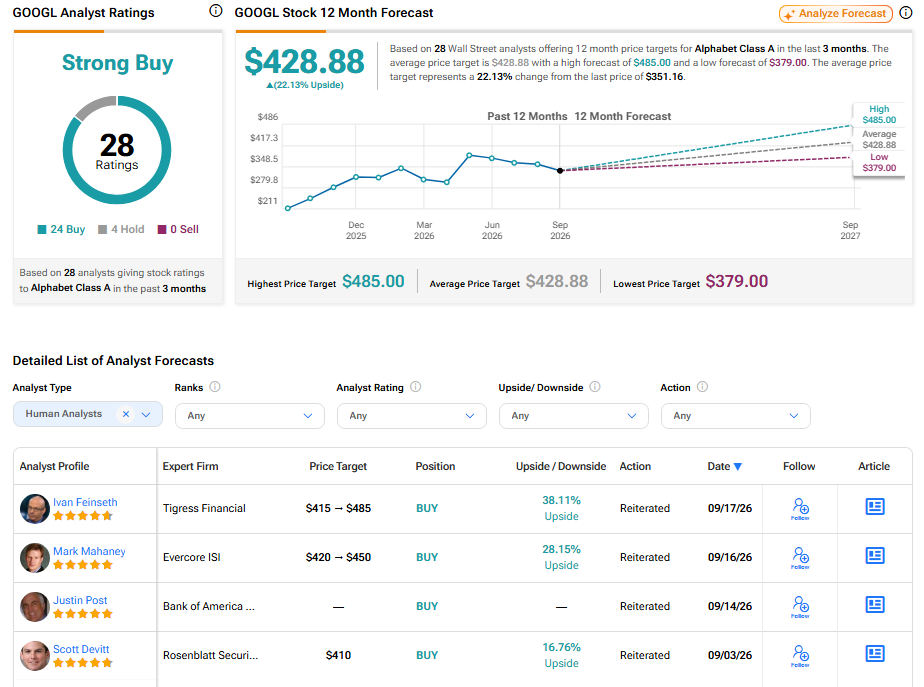Click Mark Mahaney's profile photo
This screenshot has width=924, height=687.
pyautogui.click(x=34, y=557)
